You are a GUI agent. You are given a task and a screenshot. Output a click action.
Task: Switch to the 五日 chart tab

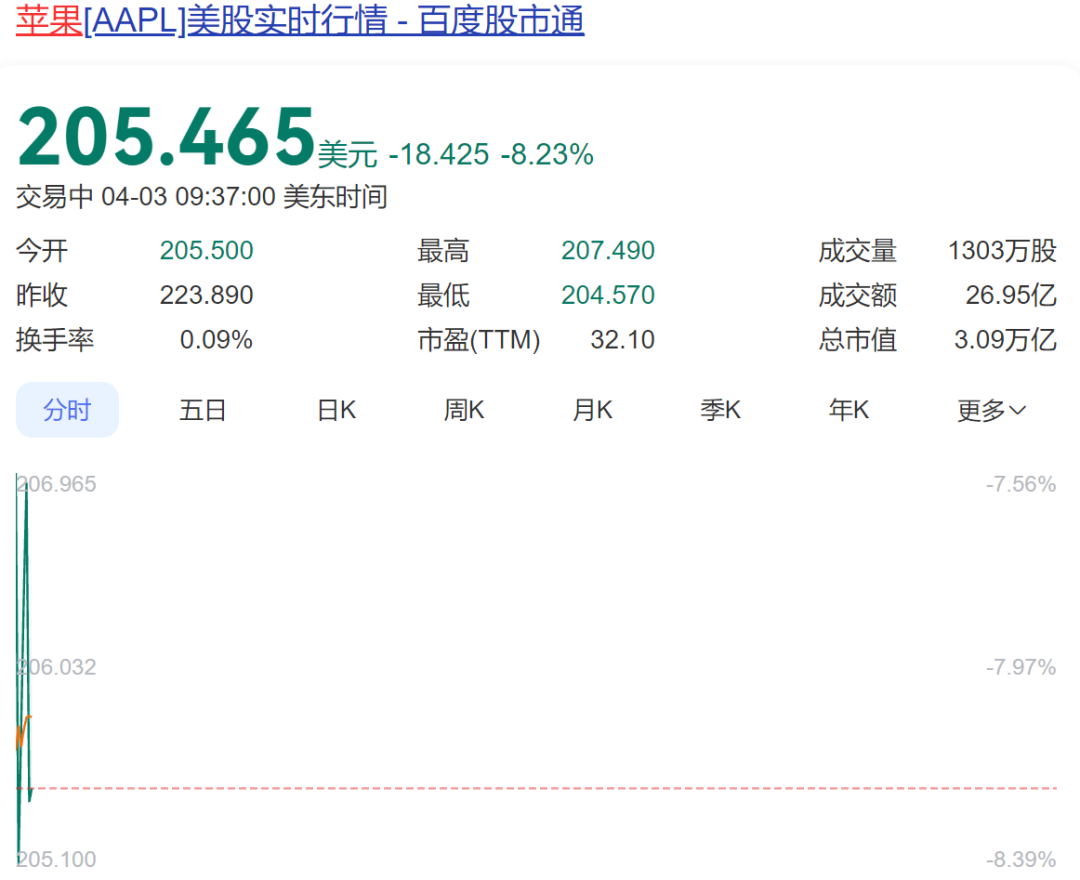(x=203, y=410)
